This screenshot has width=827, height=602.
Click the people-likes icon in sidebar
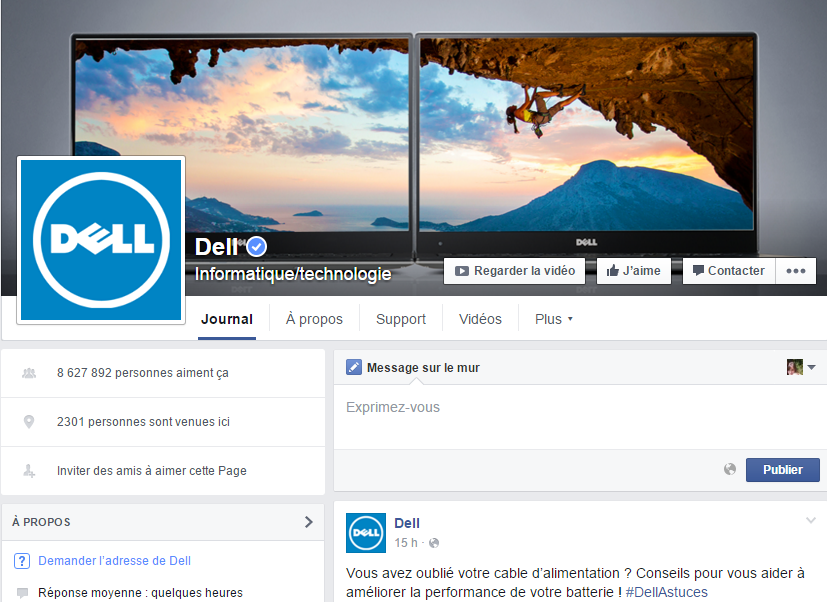(29, 373)
